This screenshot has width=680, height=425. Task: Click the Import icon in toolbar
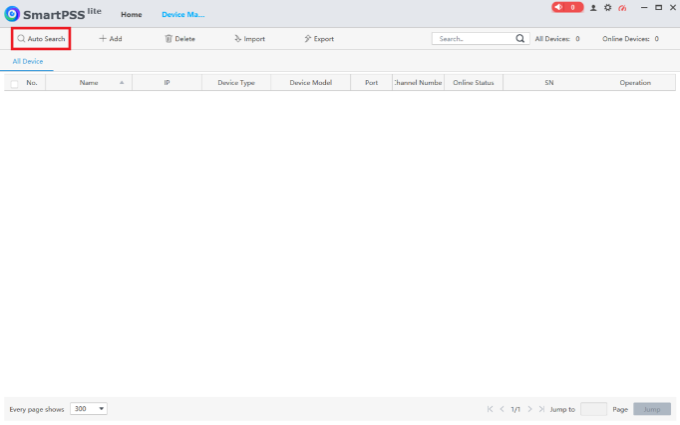(x=238, y=39)
